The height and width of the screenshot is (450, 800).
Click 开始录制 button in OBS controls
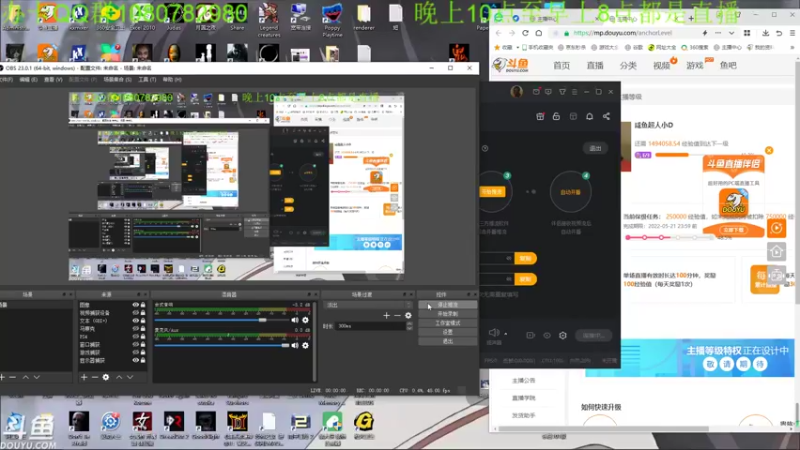(x=448, y=314)
